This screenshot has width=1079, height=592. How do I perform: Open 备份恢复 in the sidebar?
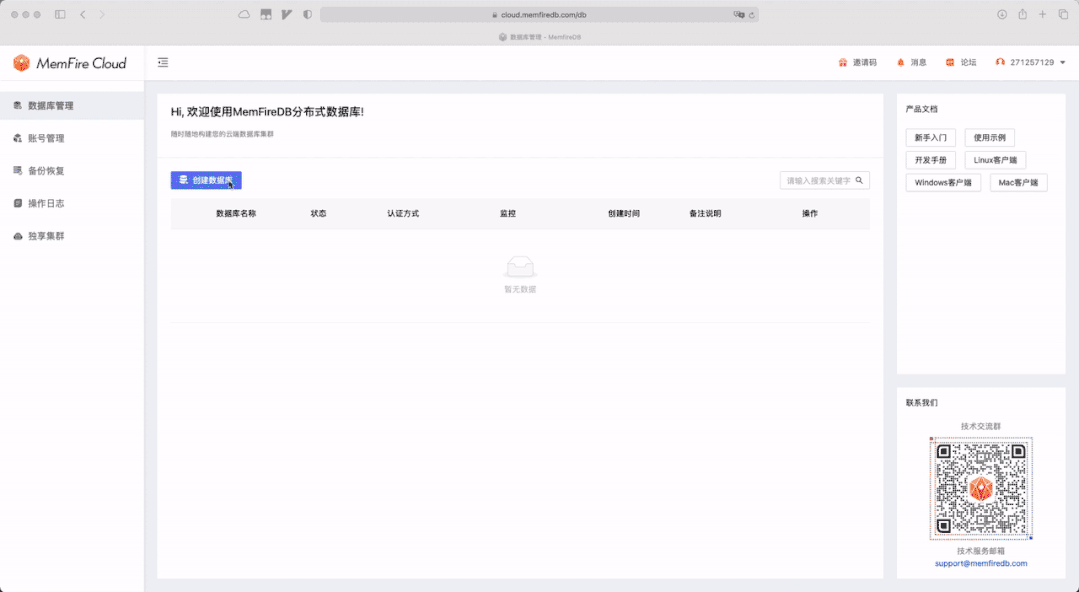click(72, 171)
